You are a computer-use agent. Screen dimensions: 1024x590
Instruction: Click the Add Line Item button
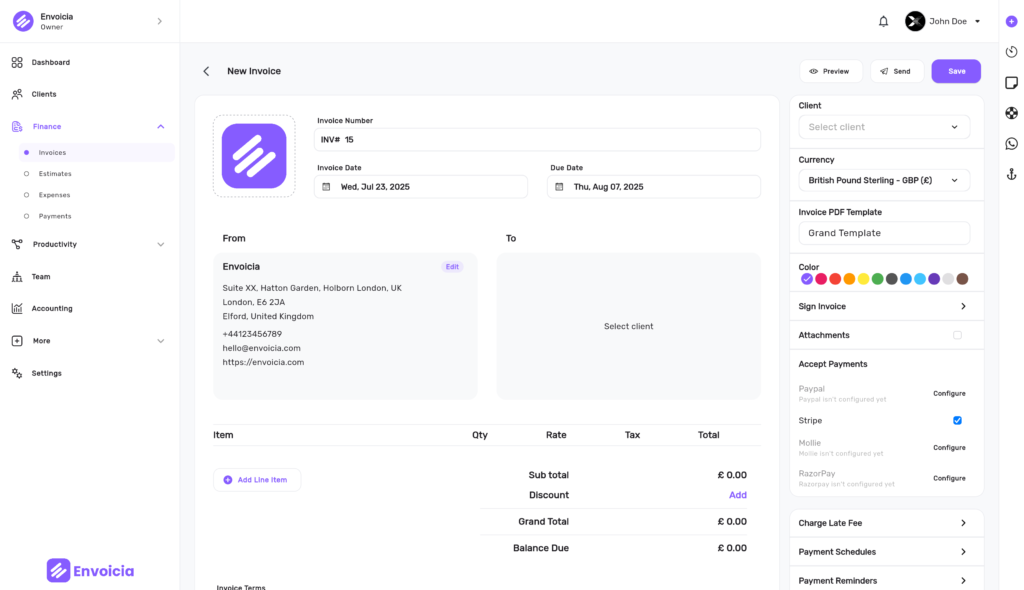coord(257,480)
